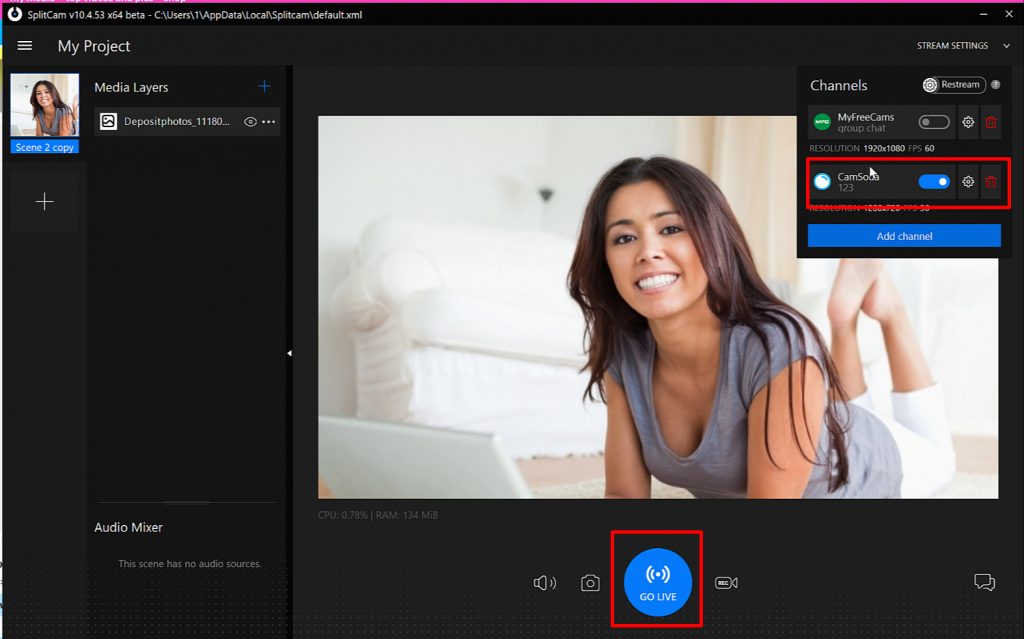Open more options for Depositphotos layer
Viewport: 1024px width, 639px height.
[x=268, y=122]
